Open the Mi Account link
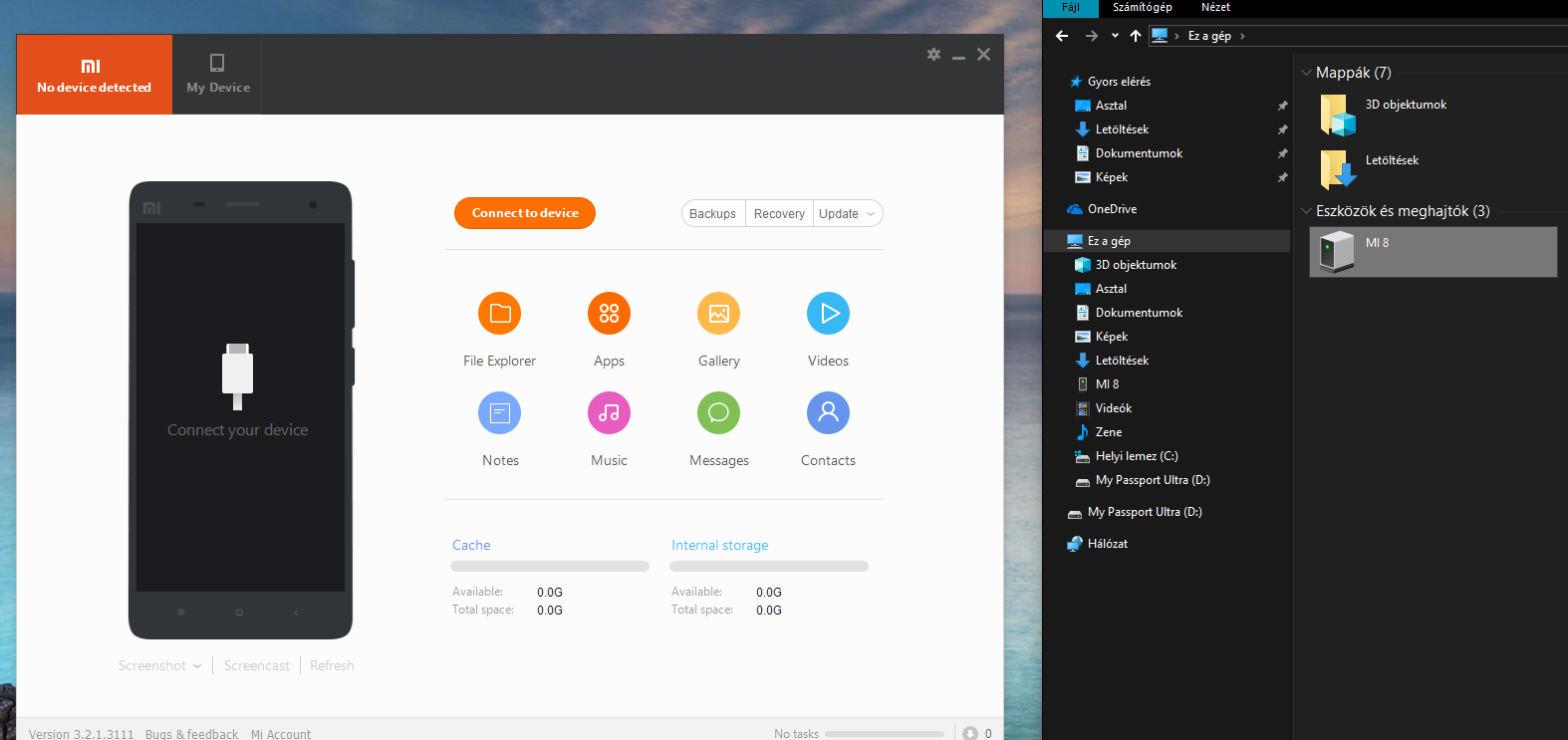The image size is (1568, 740). coord(281,734)
